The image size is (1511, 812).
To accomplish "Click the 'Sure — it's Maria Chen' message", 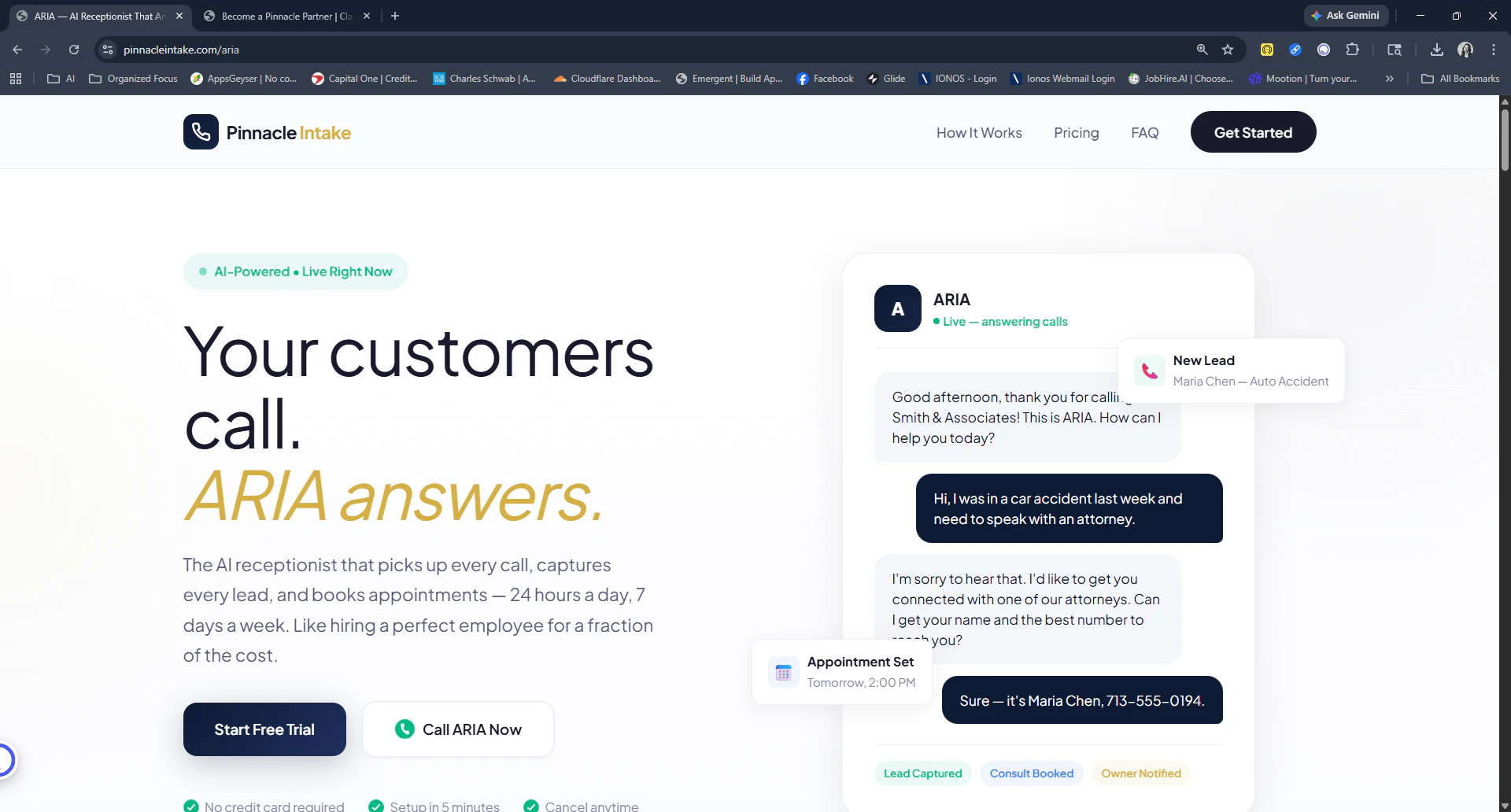I will tap(1082, 700).
